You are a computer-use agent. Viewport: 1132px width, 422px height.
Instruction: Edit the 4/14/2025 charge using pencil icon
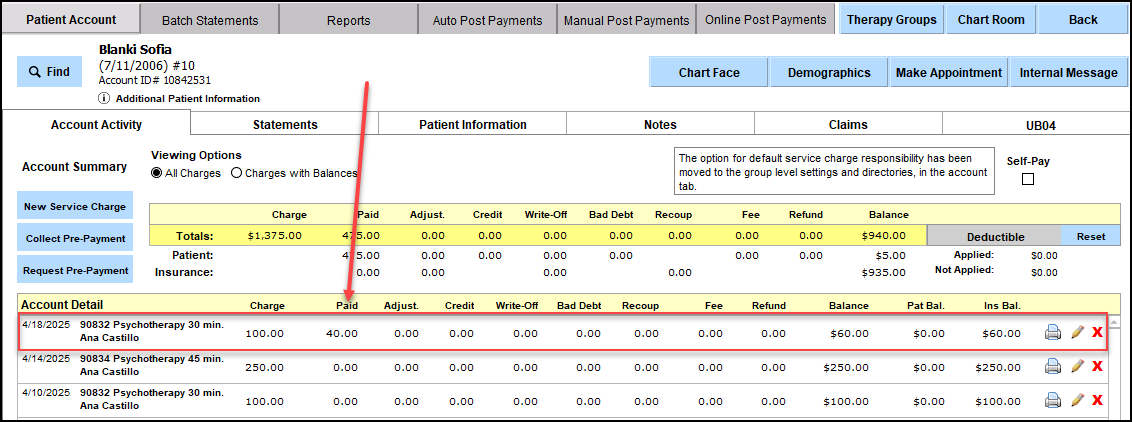1077,367
